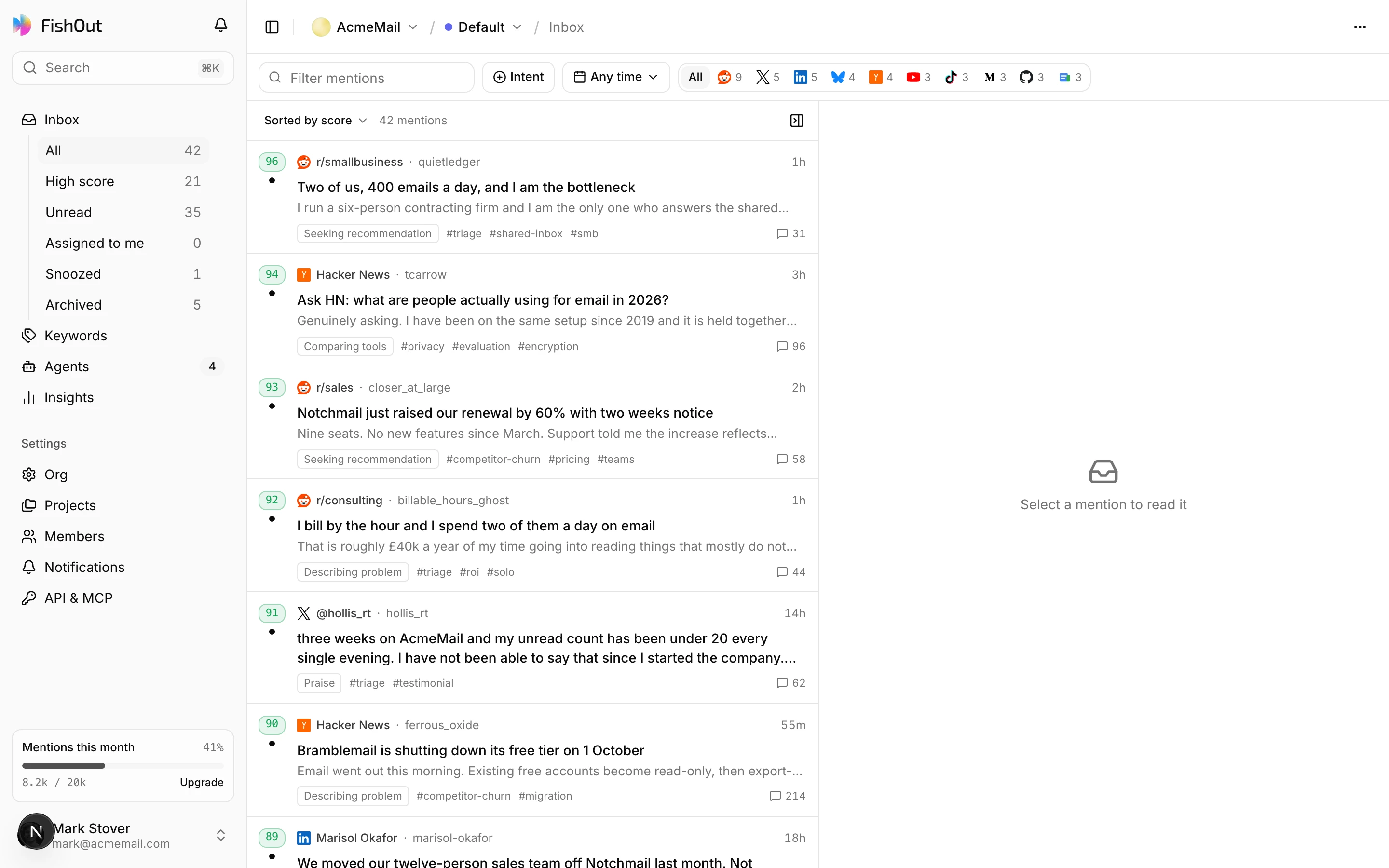Open the Unread inbox view
Image resolution: width=1389 pixels, height=868 pixels.
pyautogui.click(x=123, y=212)
